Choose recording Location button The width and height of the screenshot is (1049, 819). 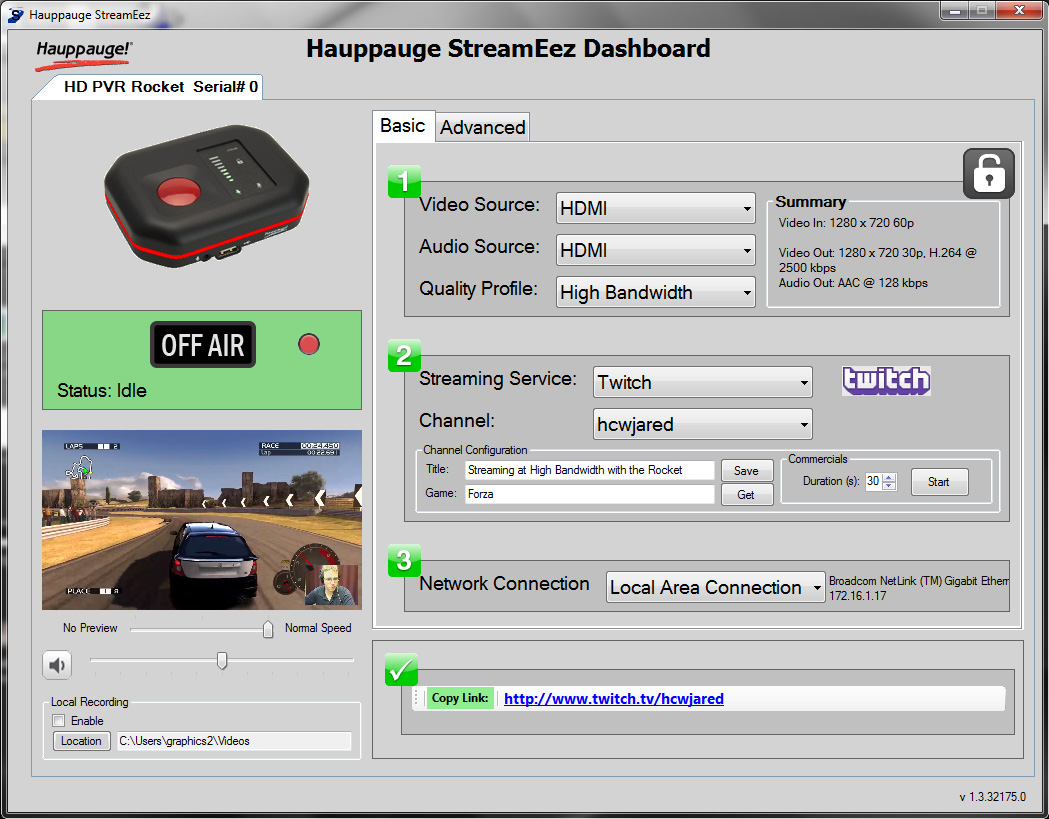pyautogui.click(x=81, y=741)
